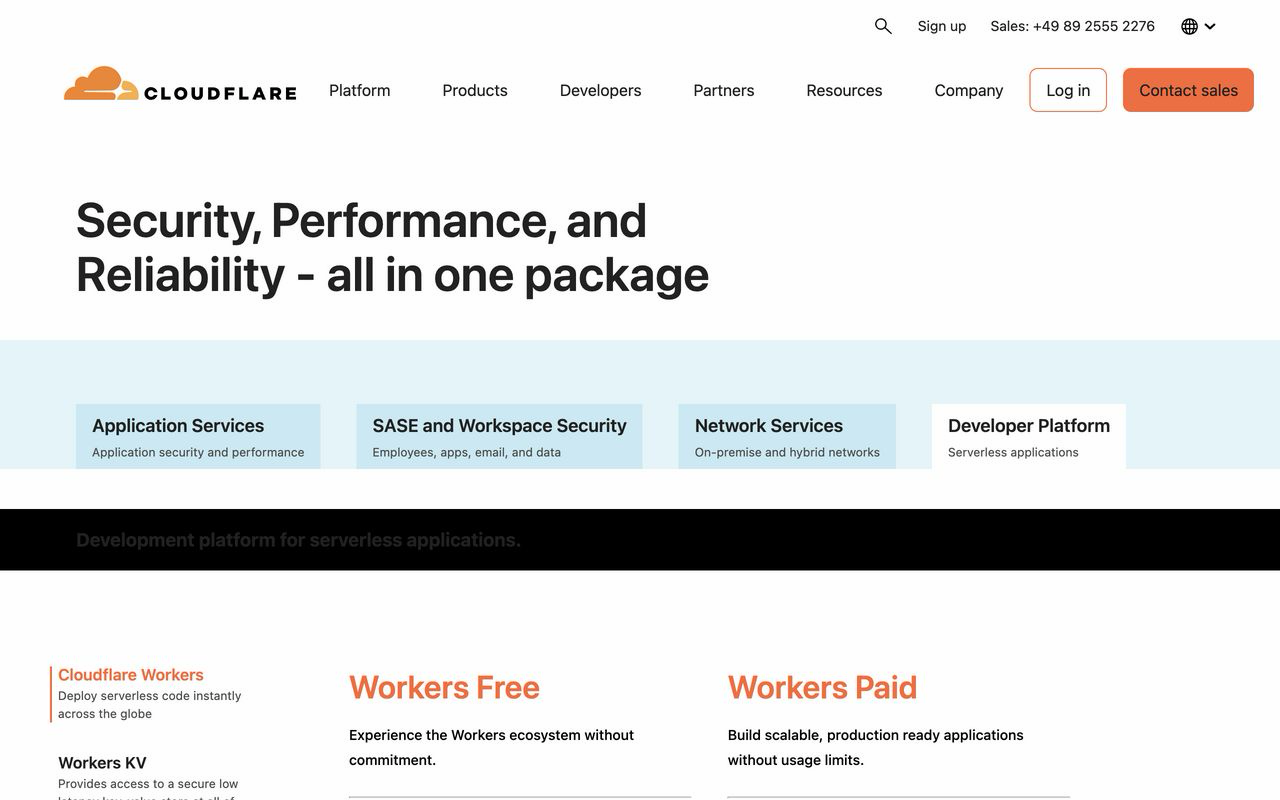Open the Developers menu
This screenshot has width=1280, height=800.
click(601, 90)
